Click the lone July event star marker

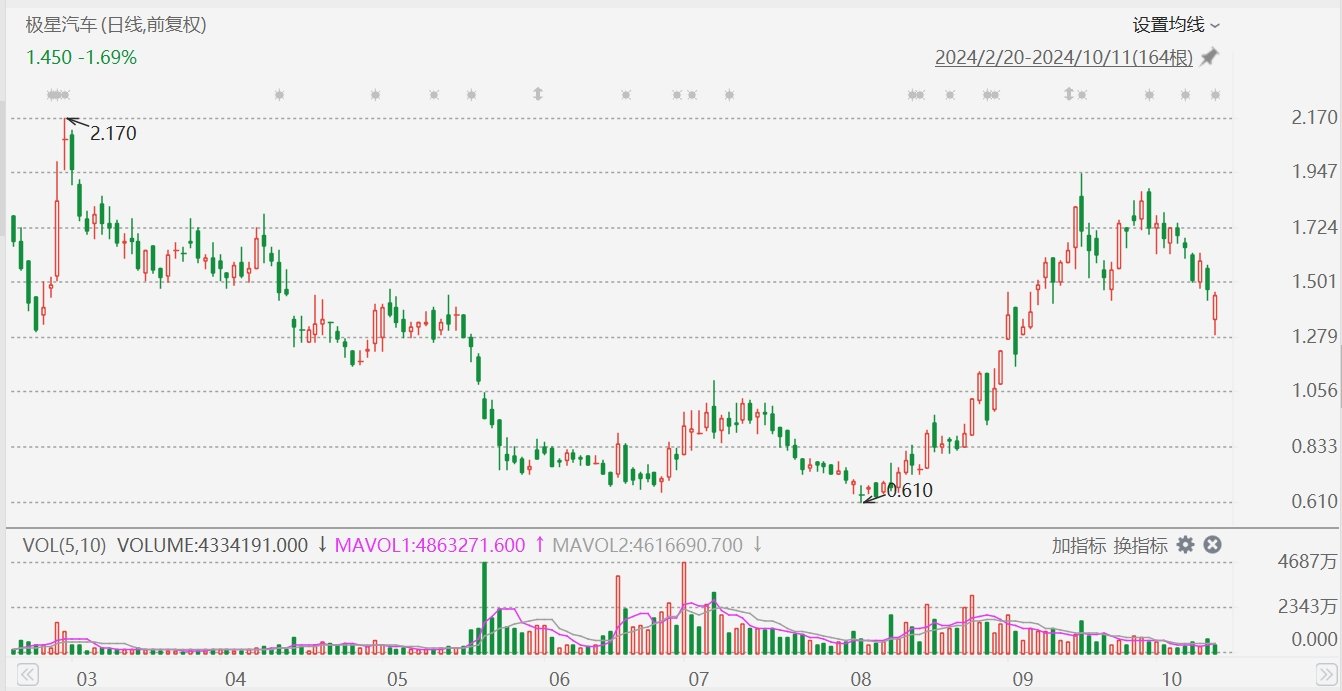(729, 95)
